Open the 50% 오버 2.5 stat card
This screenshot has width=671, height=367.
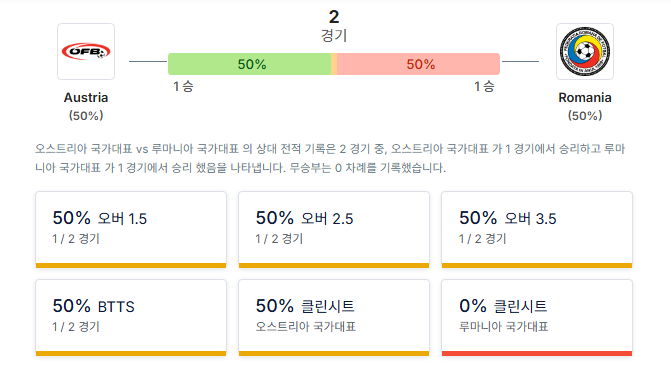334,230
